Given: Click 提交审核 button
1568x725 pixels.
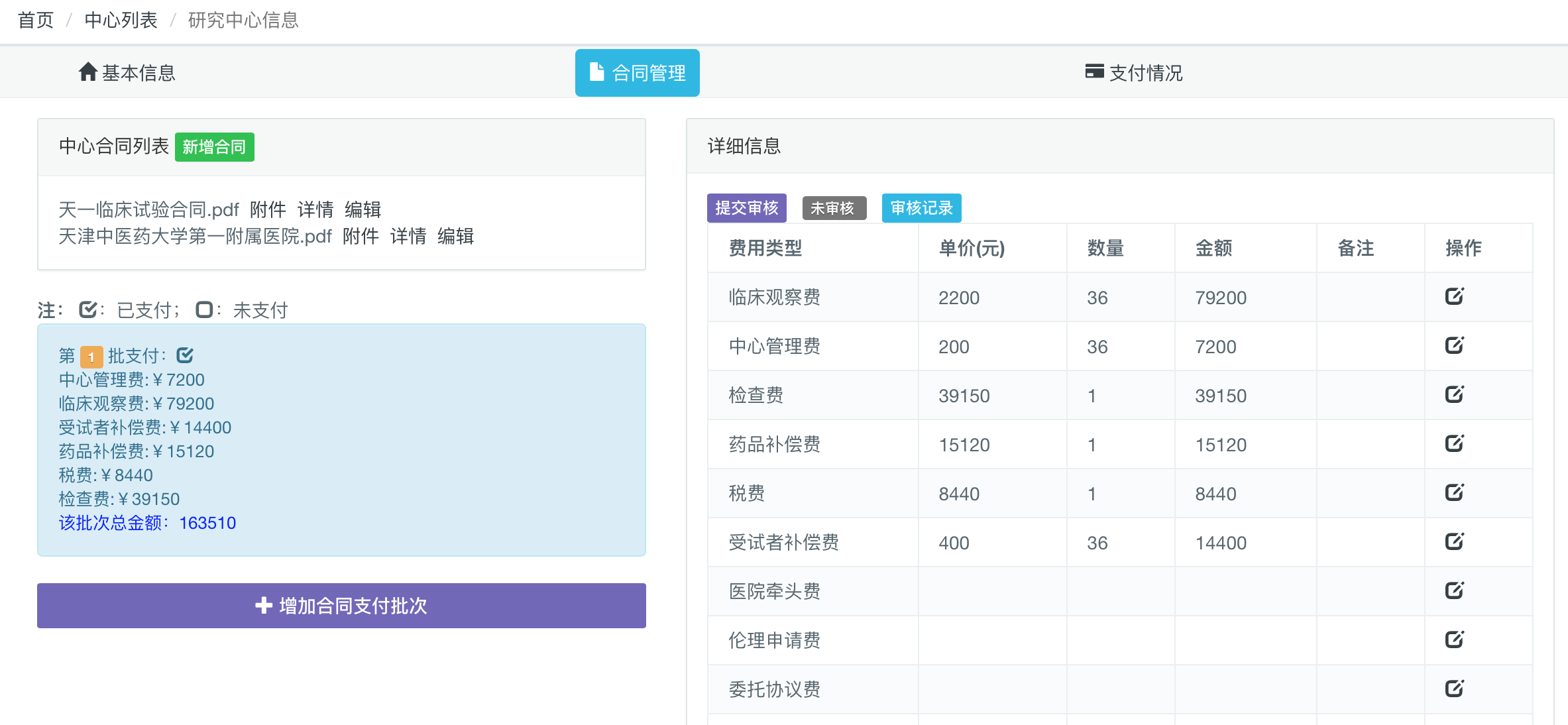Looking at the screenshot, I should coord(746,208).
